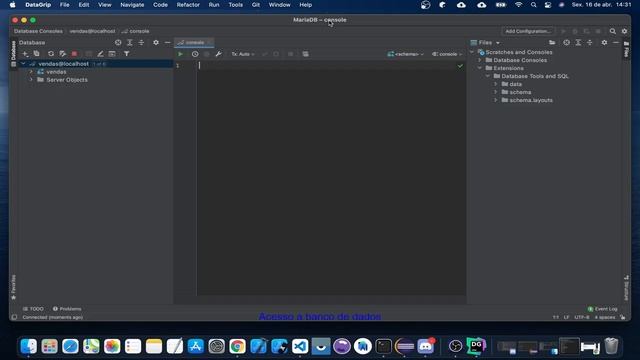Click the red Deactivate (stop) icon

click(x=74, y=54)
